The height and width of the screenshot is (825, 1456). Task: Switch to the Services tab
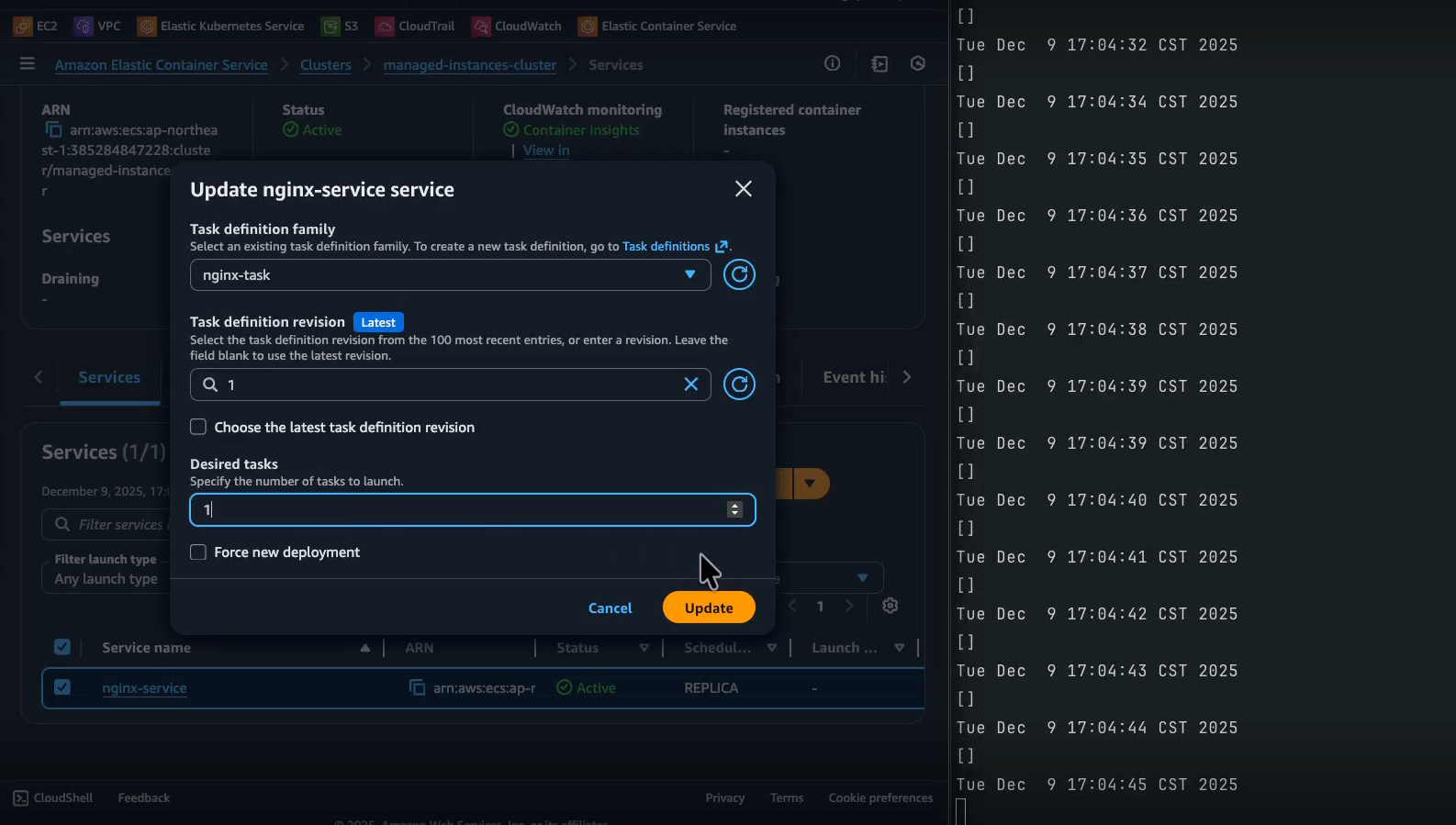tap(109, 377)
